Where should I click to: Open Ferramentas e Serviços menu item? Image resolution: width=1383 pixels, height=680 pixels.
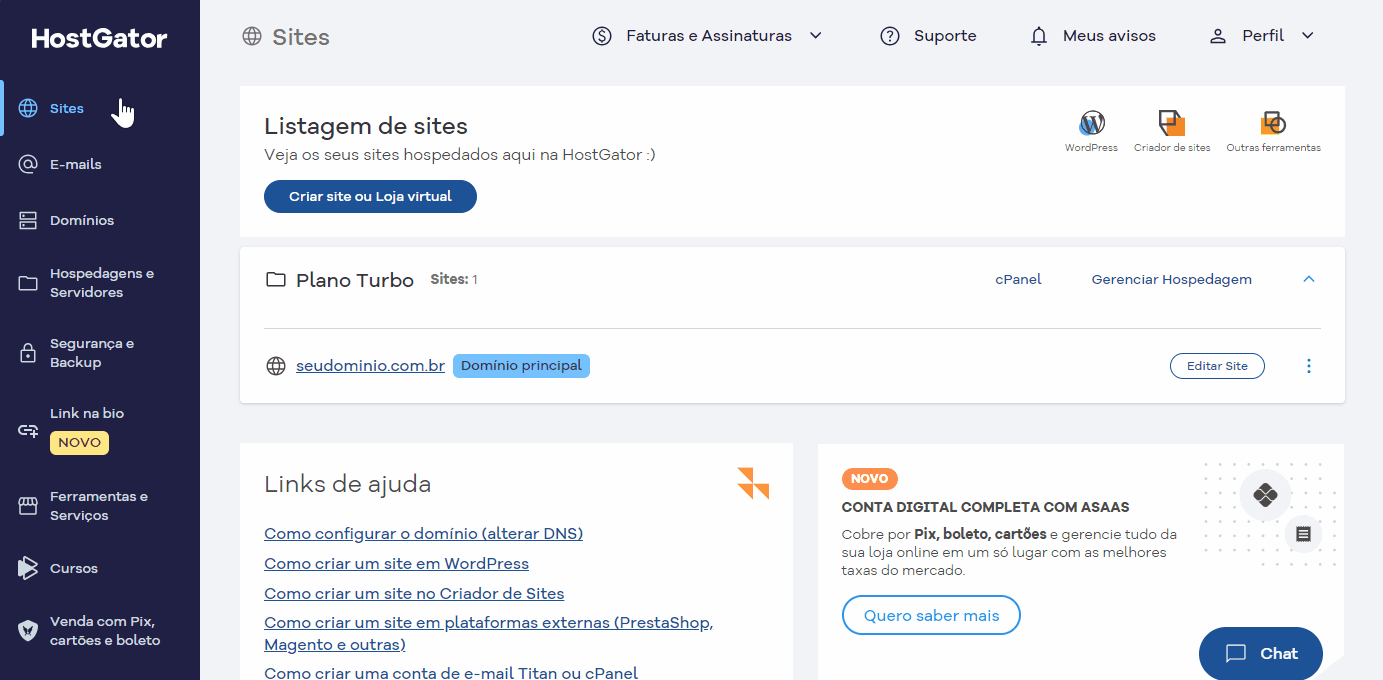(100, 506)
